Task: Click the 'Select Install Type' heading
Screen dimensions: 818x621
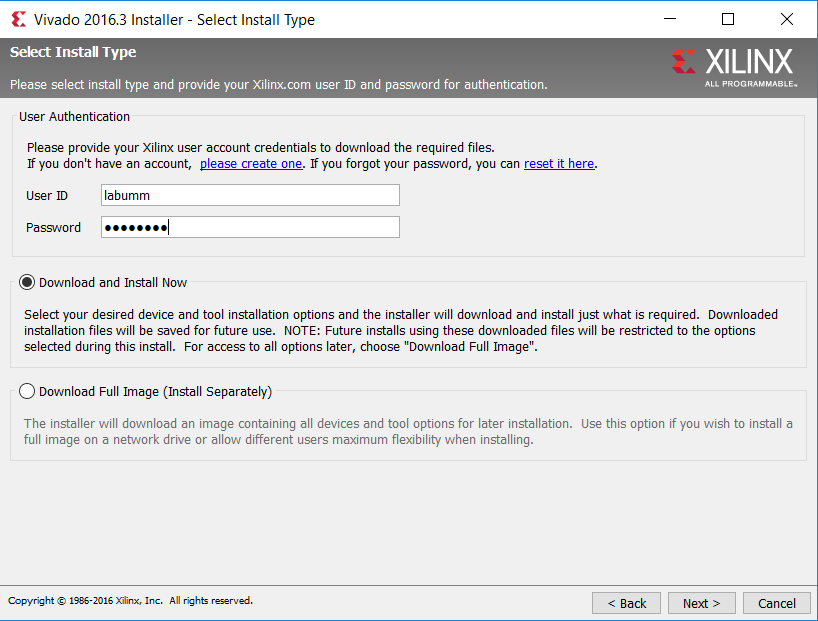Action: [x=73, y=52]
